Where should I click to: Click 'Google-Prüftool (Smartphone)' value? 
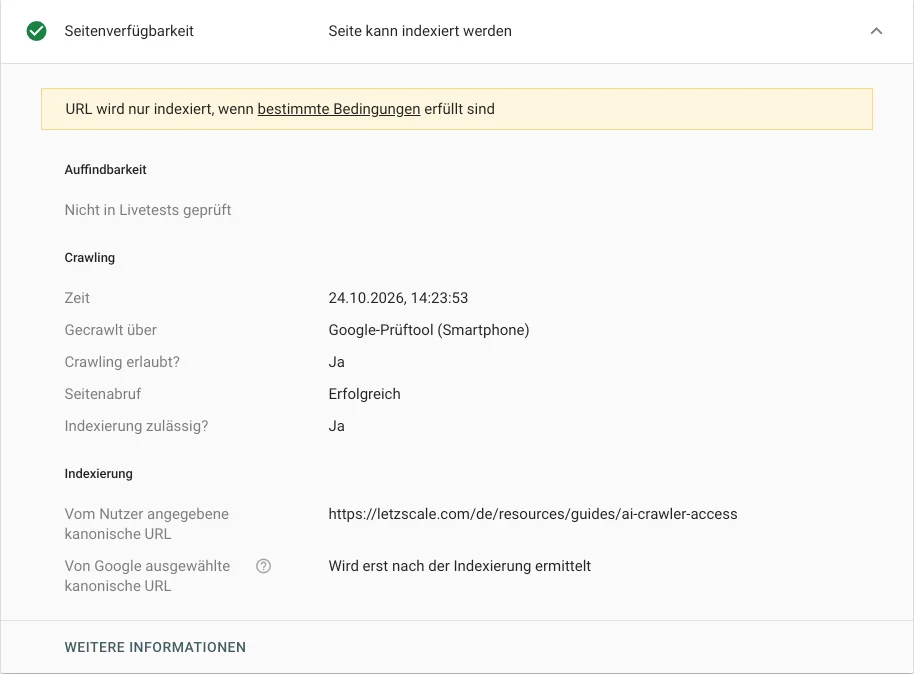[x=429, y=330]
